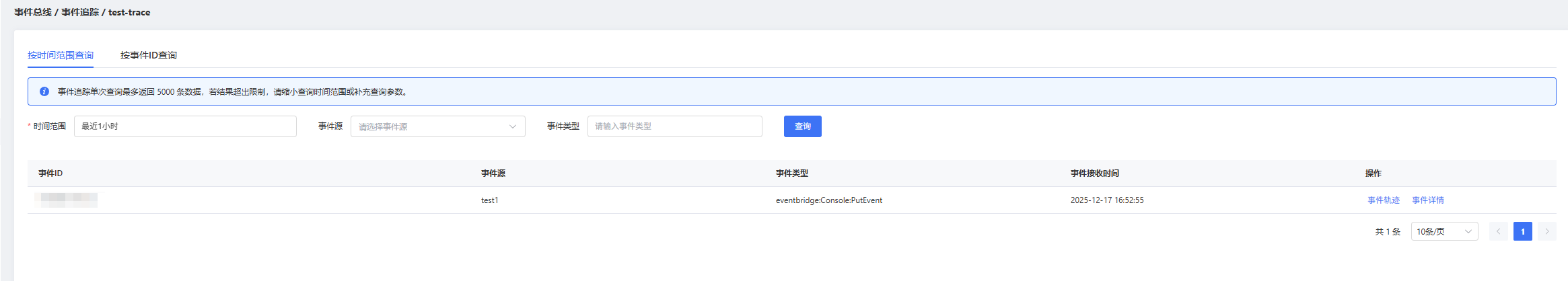Go to 事件追踪 breadcrumb item
This screenshot has height=281, width=1568.
tap(80, 12)
